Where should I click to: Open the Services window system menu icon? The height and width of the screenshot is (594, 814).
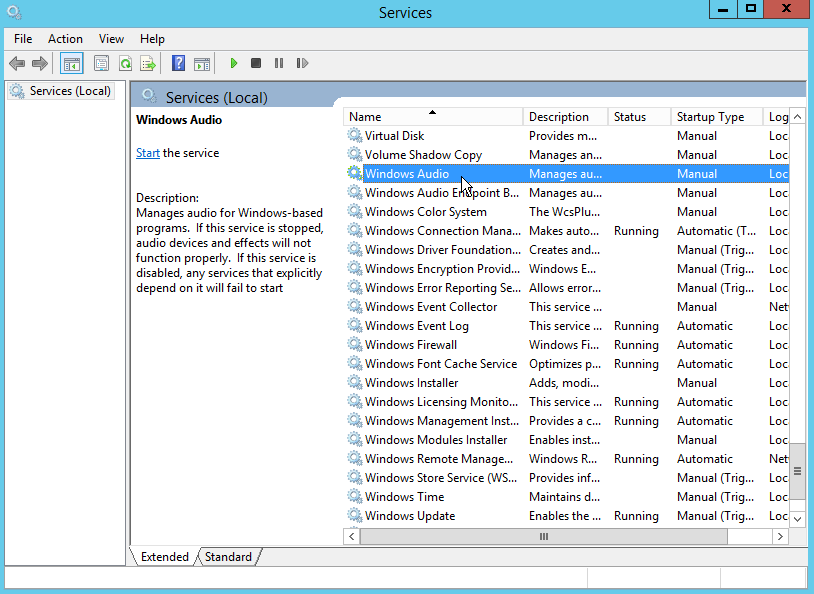(x=14, y=12)
